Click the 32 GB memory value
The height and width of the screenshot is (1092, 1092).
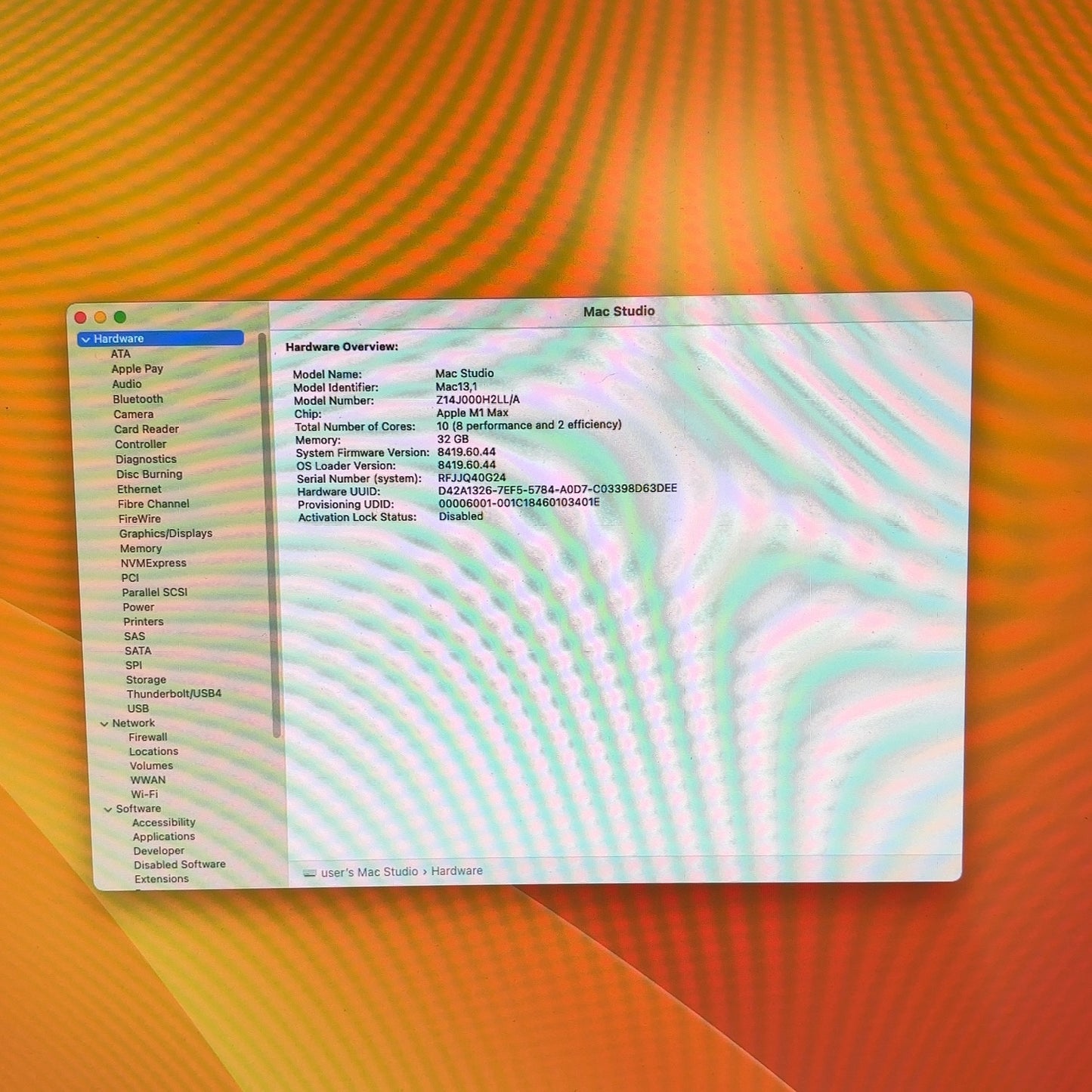(x=453, y=439)
